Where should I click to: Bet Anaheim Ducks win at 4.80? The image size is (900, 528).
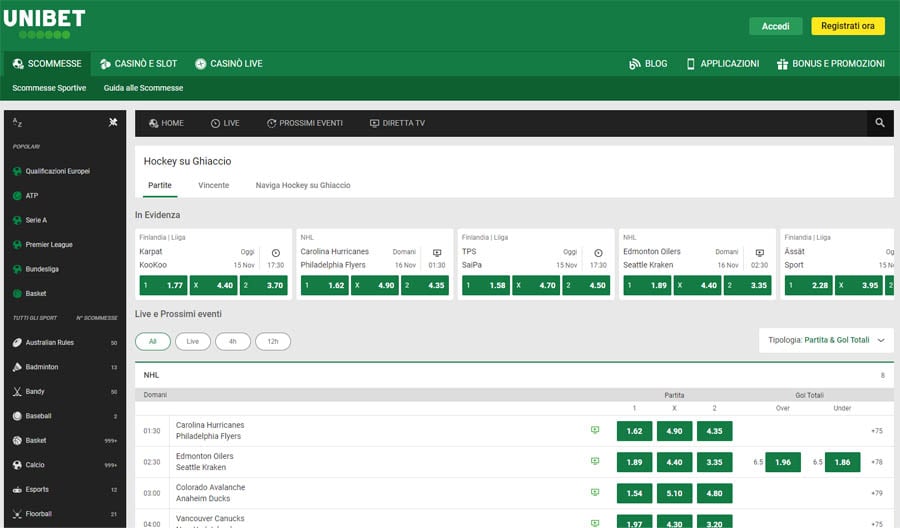click(x=715, y=493)
